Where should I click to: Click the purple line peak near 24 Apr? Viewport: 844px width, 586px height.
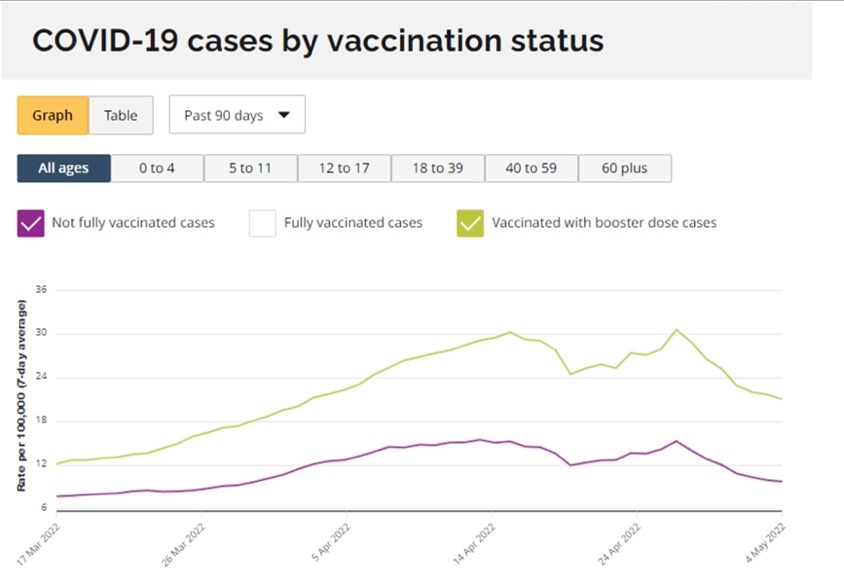[677, 441]
